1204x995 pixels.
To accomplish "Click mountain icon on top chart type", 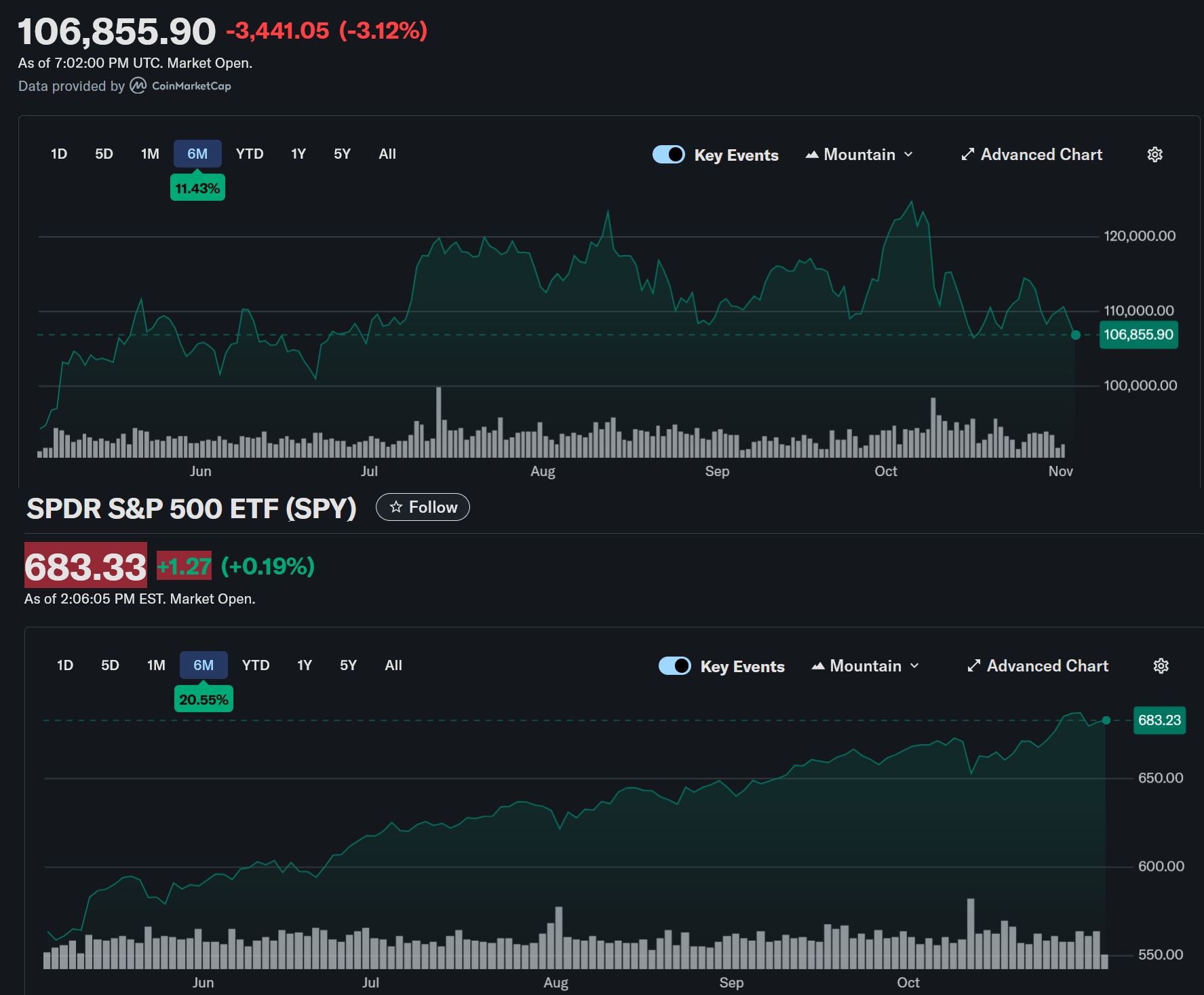I will coord(812,155).
